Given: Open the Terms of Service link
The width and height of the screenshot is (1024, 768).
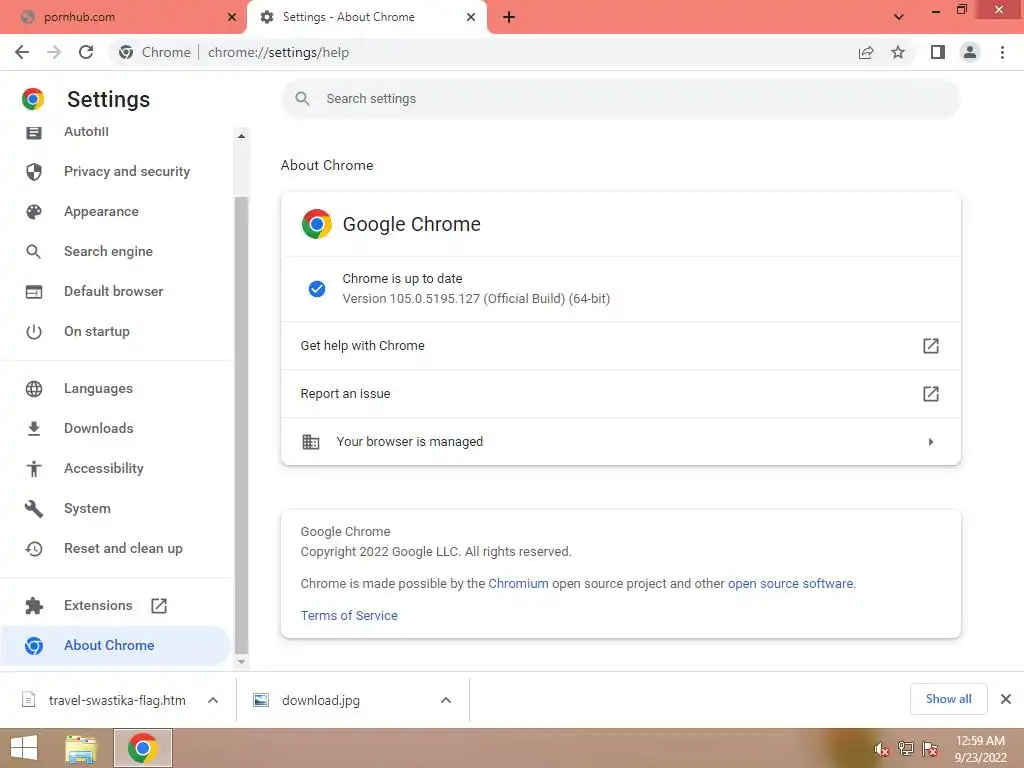Looking at the screenshot, I should click(x=349, y=616).
